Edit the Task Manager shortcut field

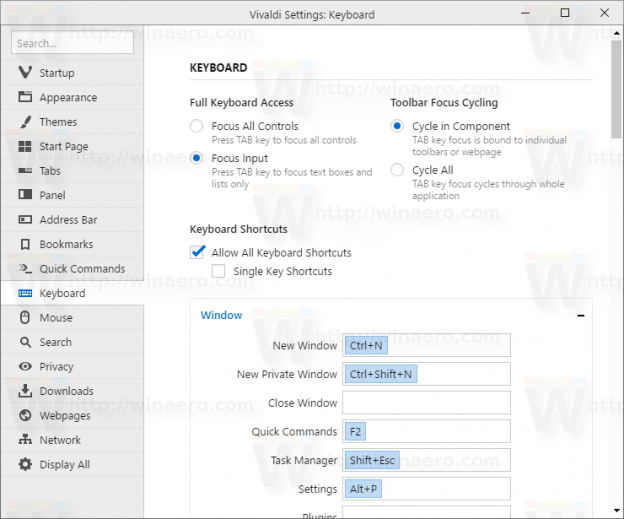point(426,460)
